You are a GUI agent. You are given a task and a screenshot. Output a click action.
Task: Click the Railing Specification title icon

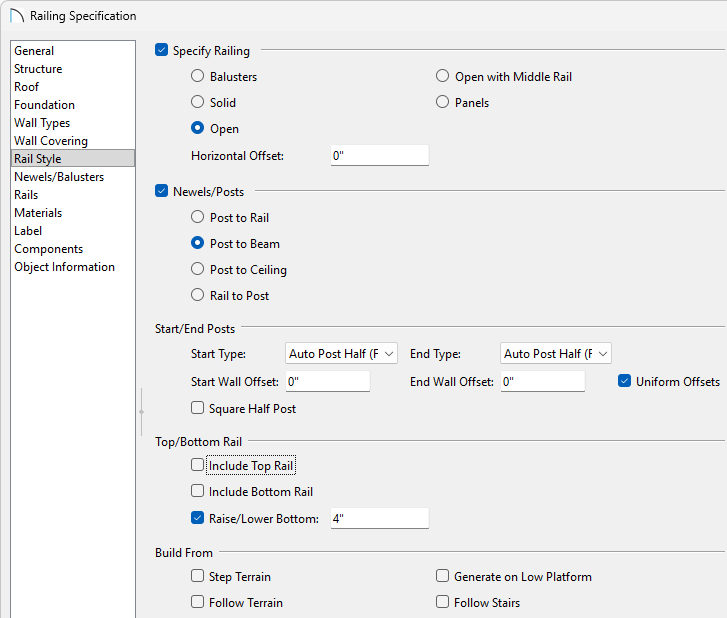coord(17,15)
